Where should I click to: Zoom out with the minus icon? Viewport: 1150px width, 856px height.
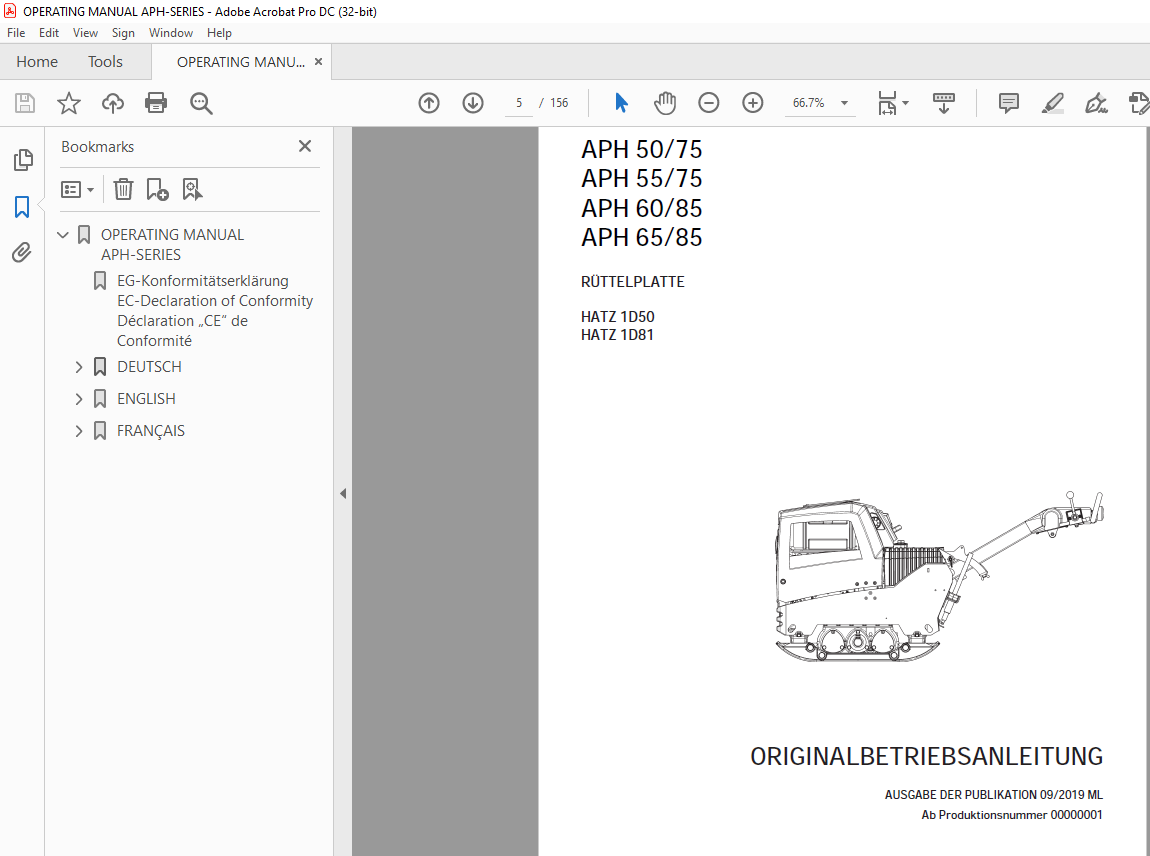[708, 103]
